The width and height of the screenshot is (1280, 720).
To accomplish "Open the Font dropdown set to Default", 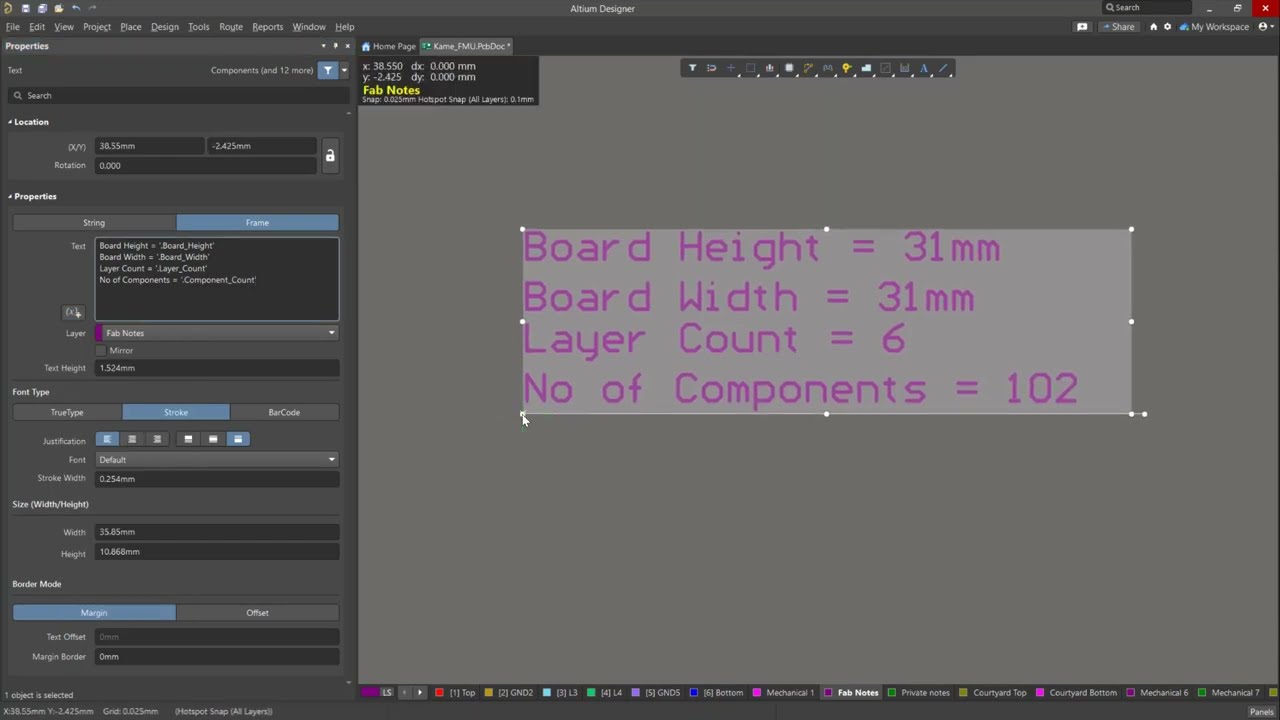I will click(x=217, y=460).
